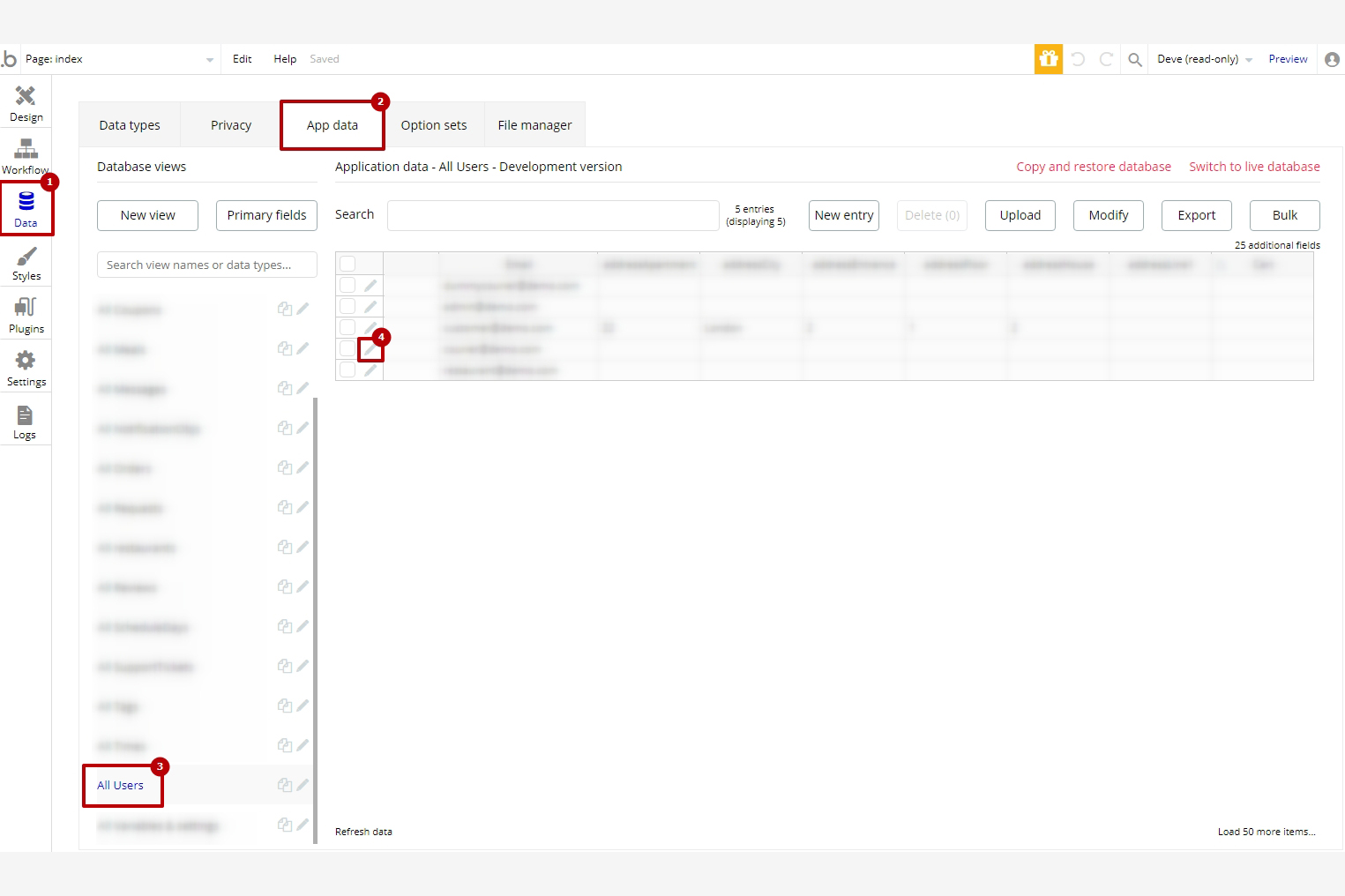Click the Search entries input field
Image resolution: width=1345 pixels, height=896 pixels.
[553, 215]
